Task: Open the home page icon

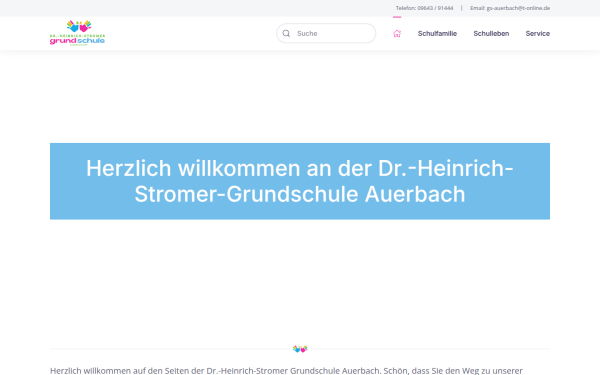Action: pyautogui.click(x=397, y=34)
